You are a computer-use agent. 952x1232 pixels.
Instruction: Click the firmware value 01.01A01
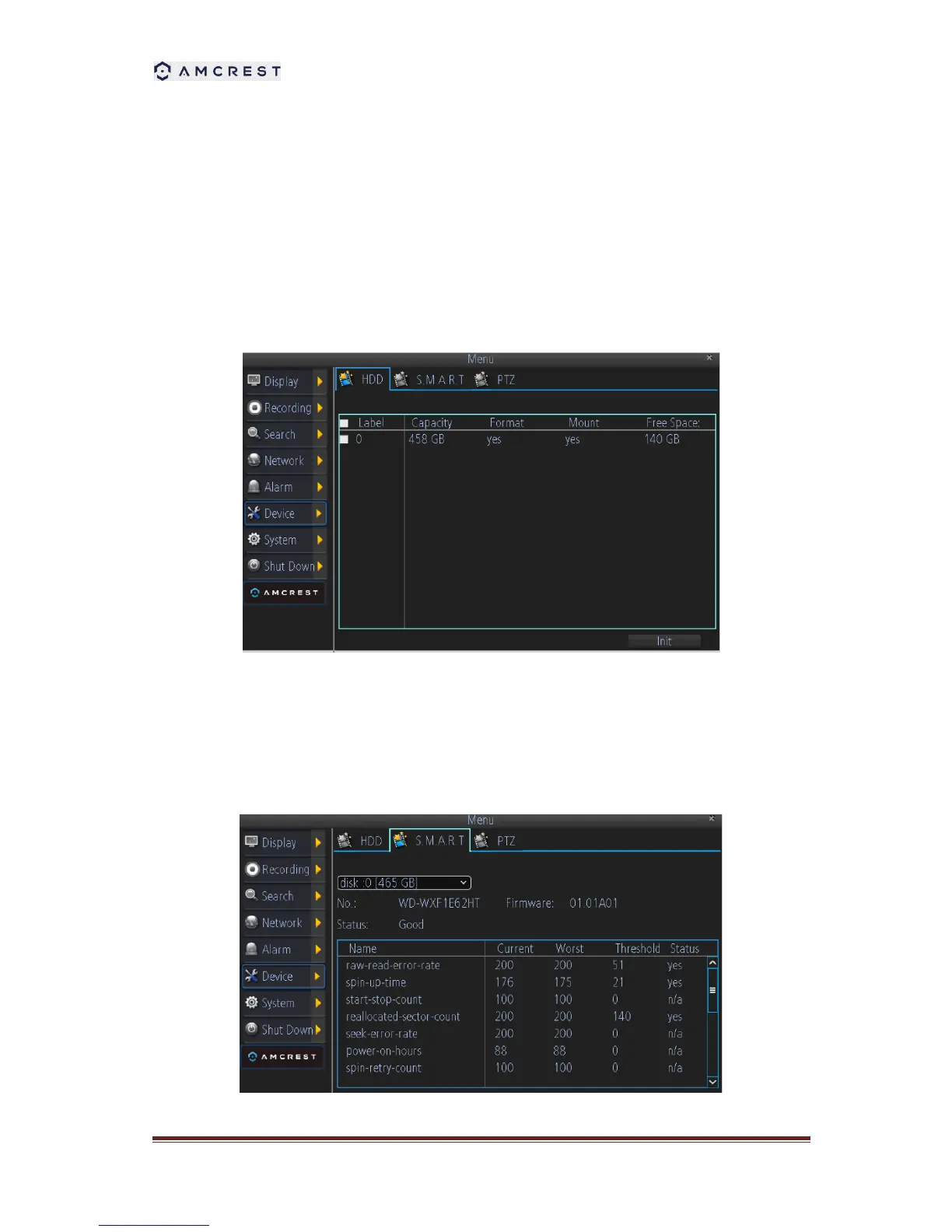593,903
